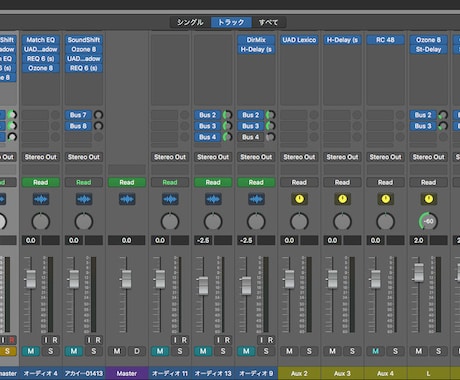The width and height of the screenshot is (460, 380).
Task: Open Read automation menu on Aux 2
Action: click(x=299, y=182)
